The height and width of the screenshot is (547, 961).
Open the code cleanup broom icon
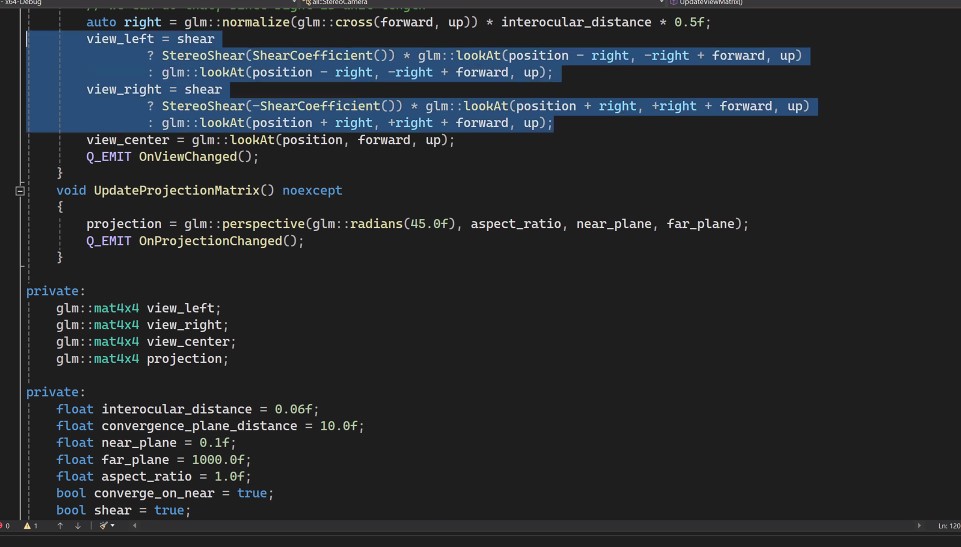click(x=101, y=525)
